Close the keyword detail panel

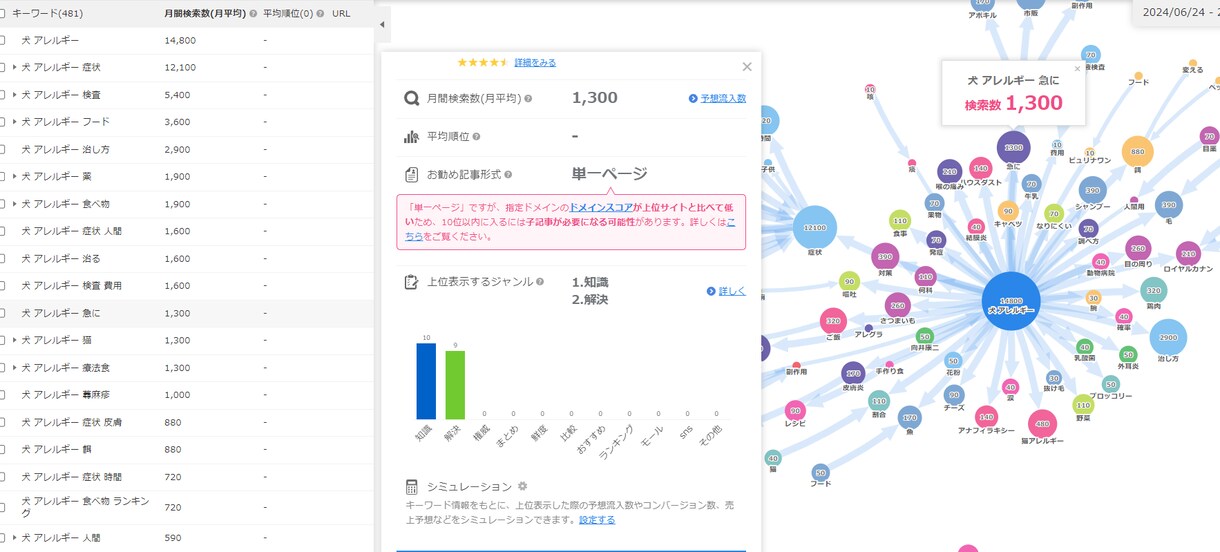click(747, 67)
